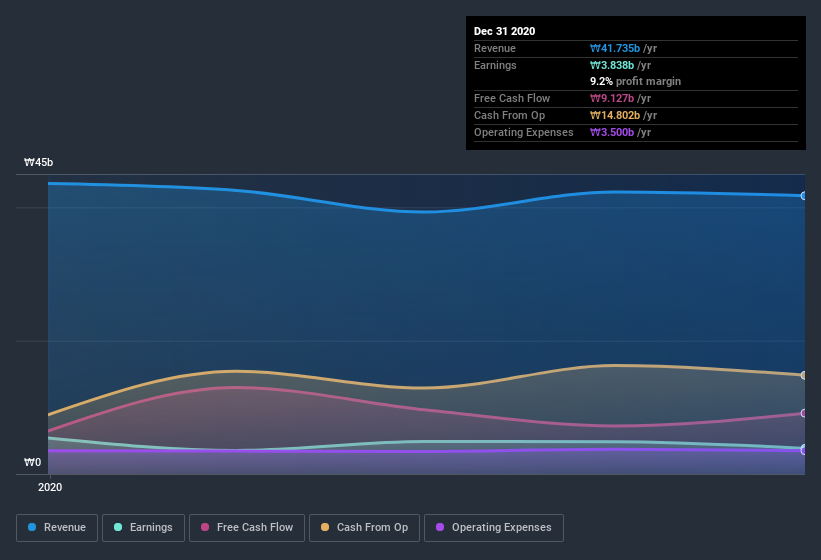Click the Earnings label in tooltip
821x560 pixels.
pyautogui.click(x=495, y=65)
